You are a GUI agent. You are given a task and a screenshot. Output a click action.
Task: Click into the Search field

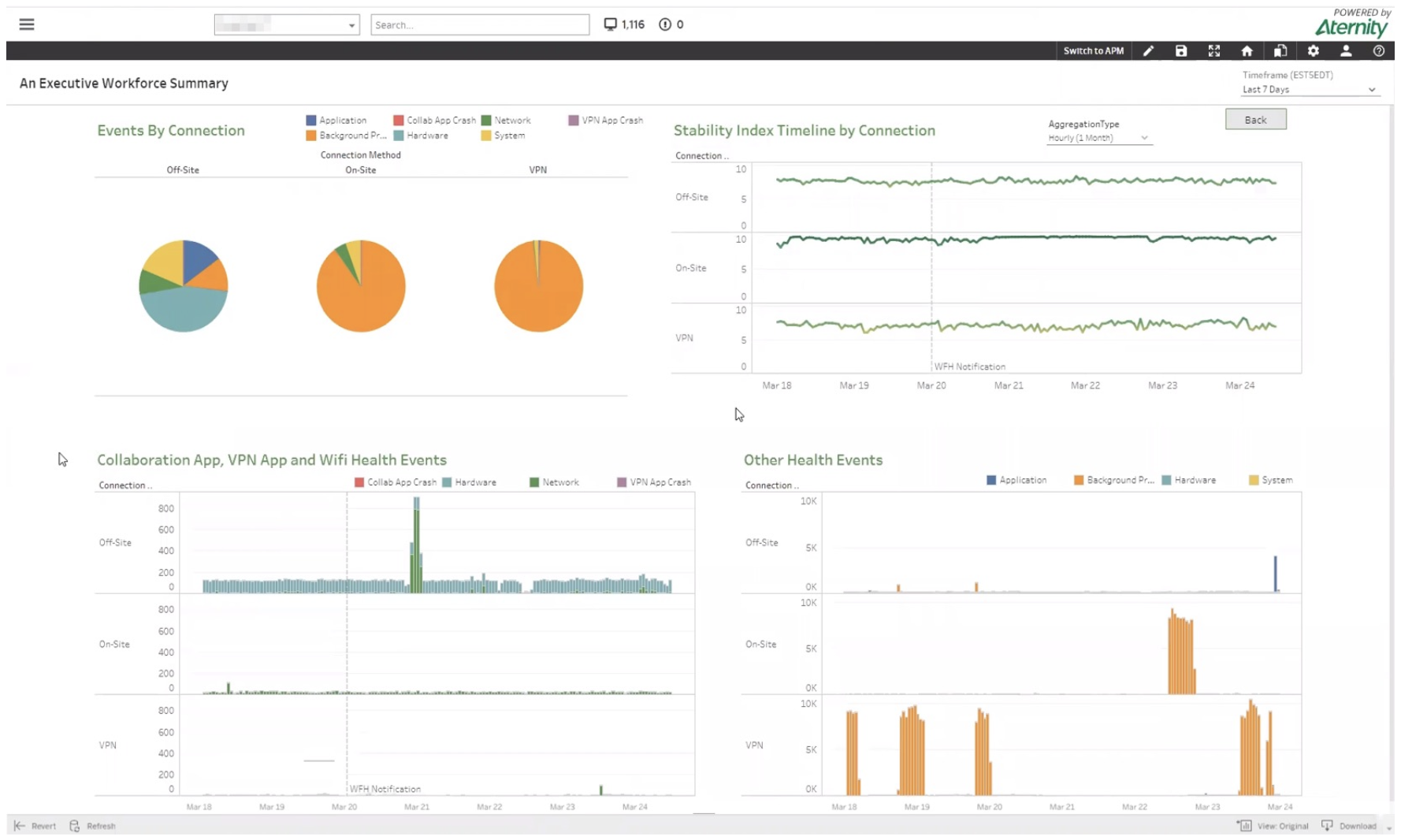[x=480, y=24]
